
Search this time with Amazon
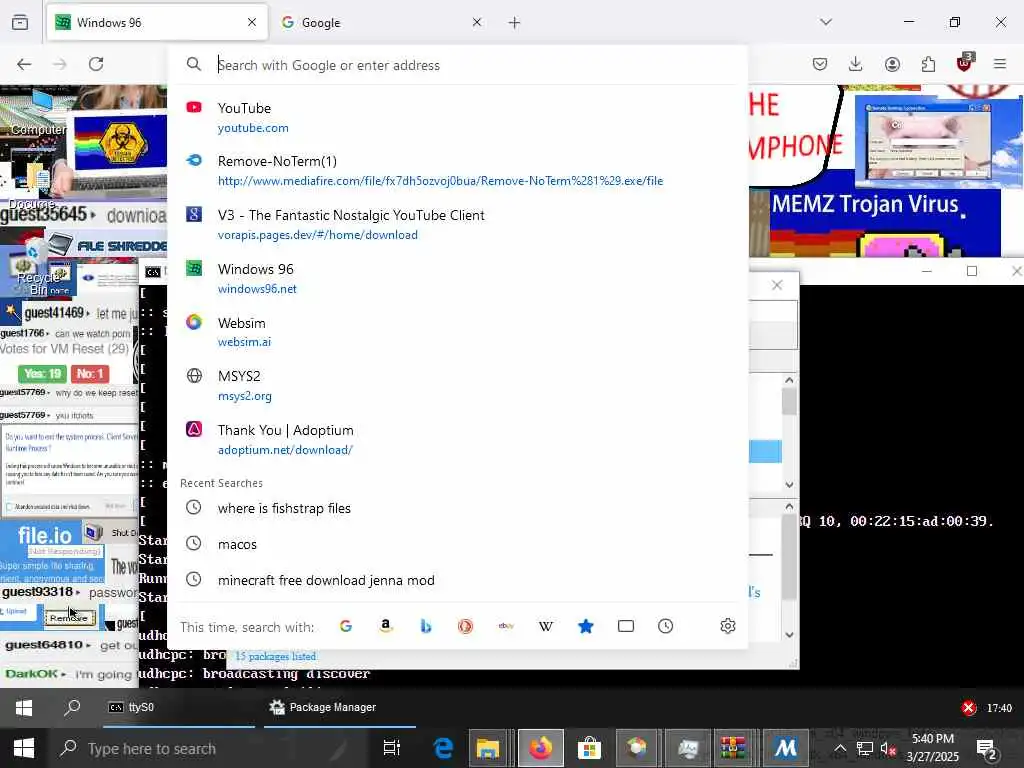[386, 626]
